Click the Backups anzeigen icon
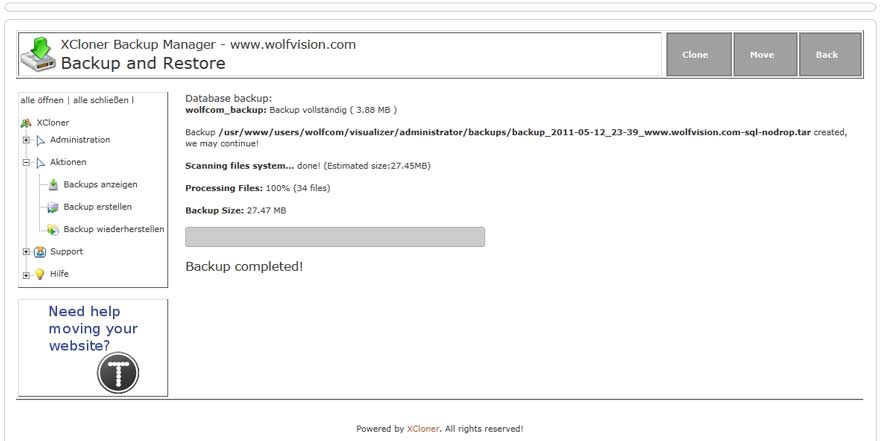This screenshot has height=441, width=880. point(53,185)
